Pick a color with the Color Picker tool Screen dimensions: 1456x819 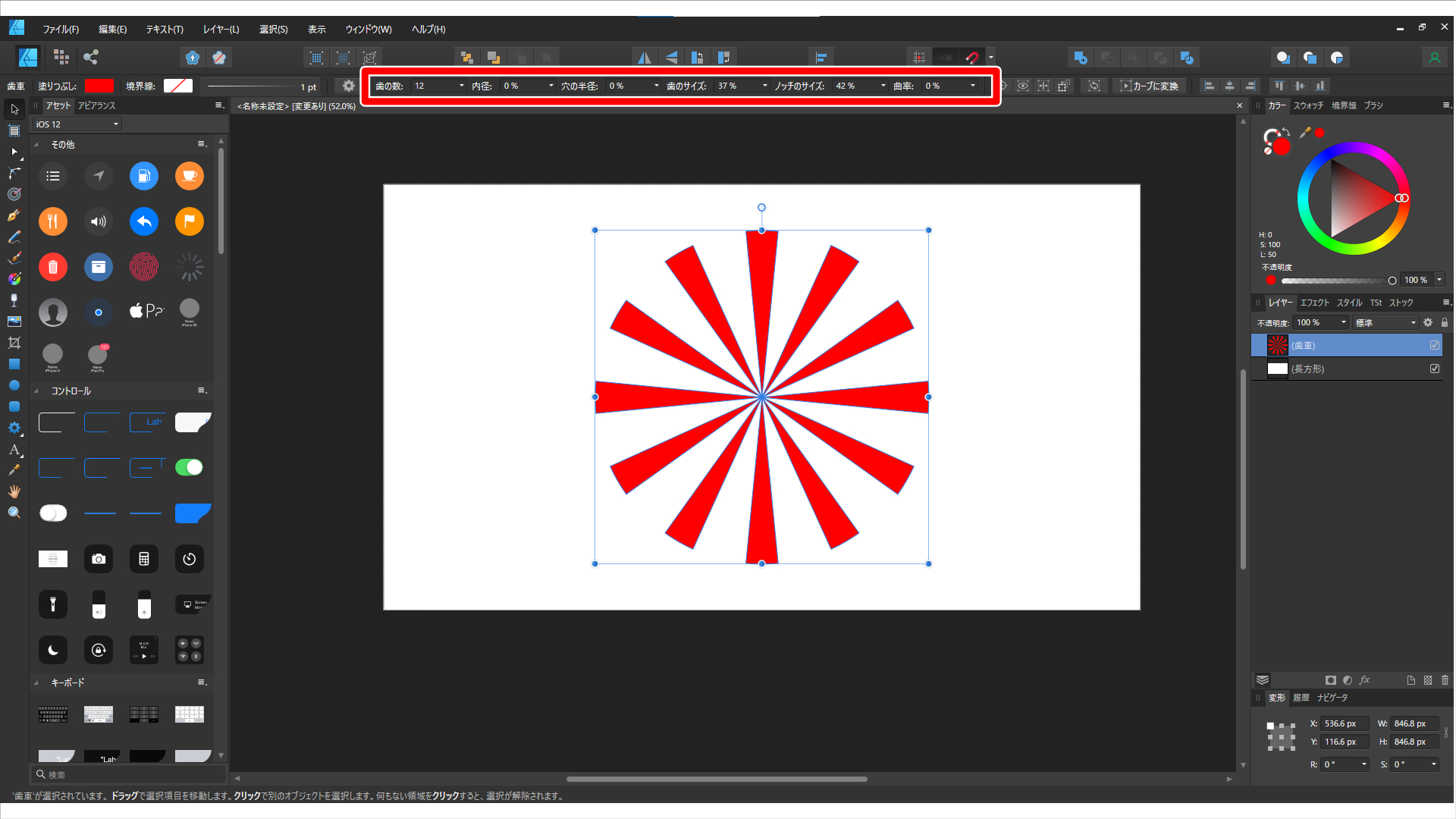tap(14, 469)
